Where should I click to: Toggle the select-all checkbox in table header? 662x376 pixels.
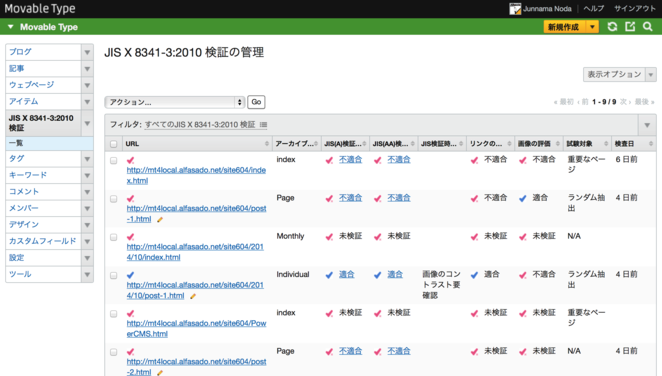click(114, 144)
